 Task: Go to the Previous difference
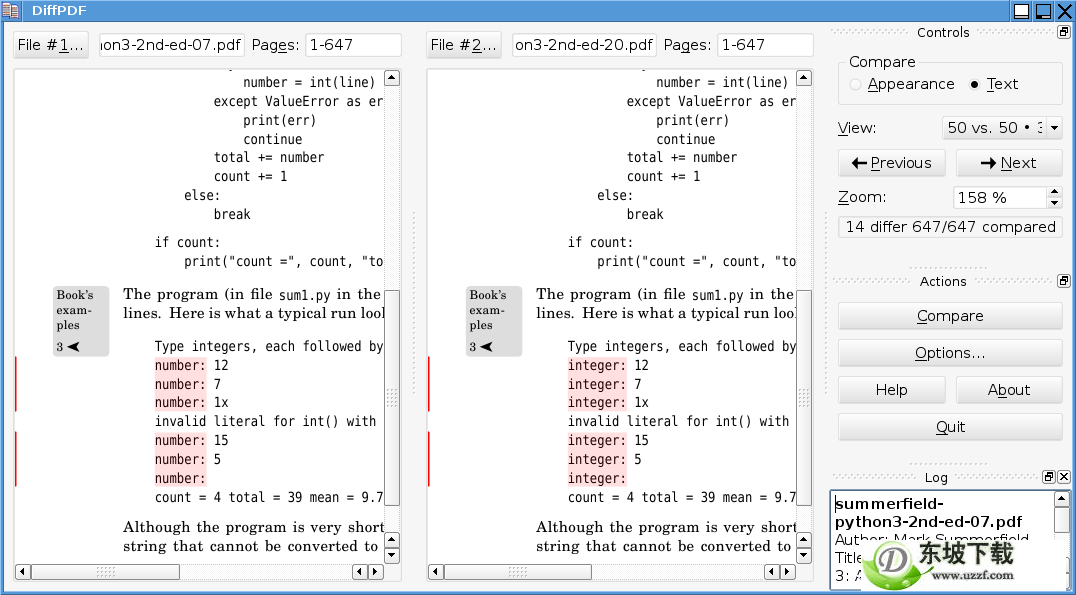point(891,163)
